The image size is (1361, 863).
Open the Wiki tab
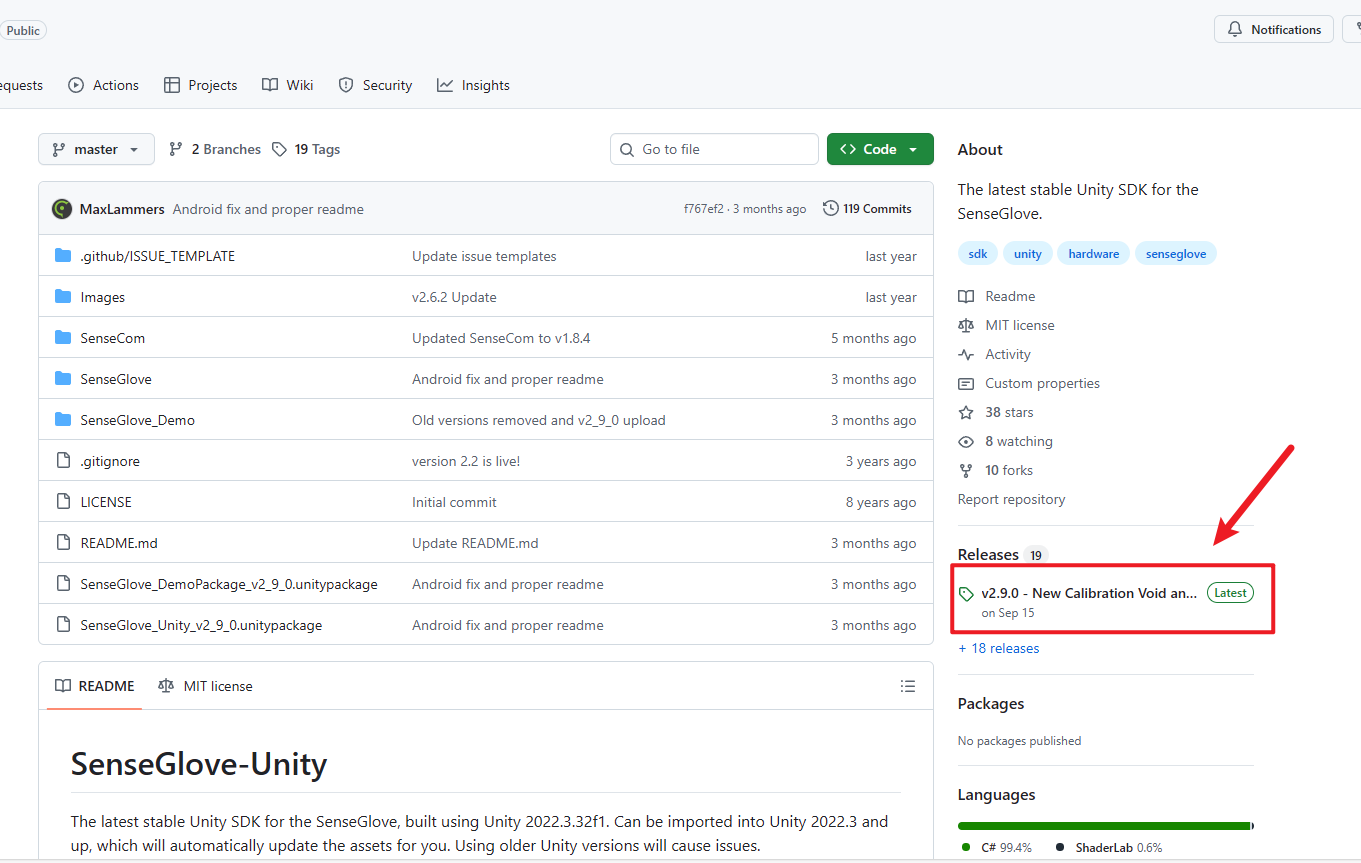287,85
